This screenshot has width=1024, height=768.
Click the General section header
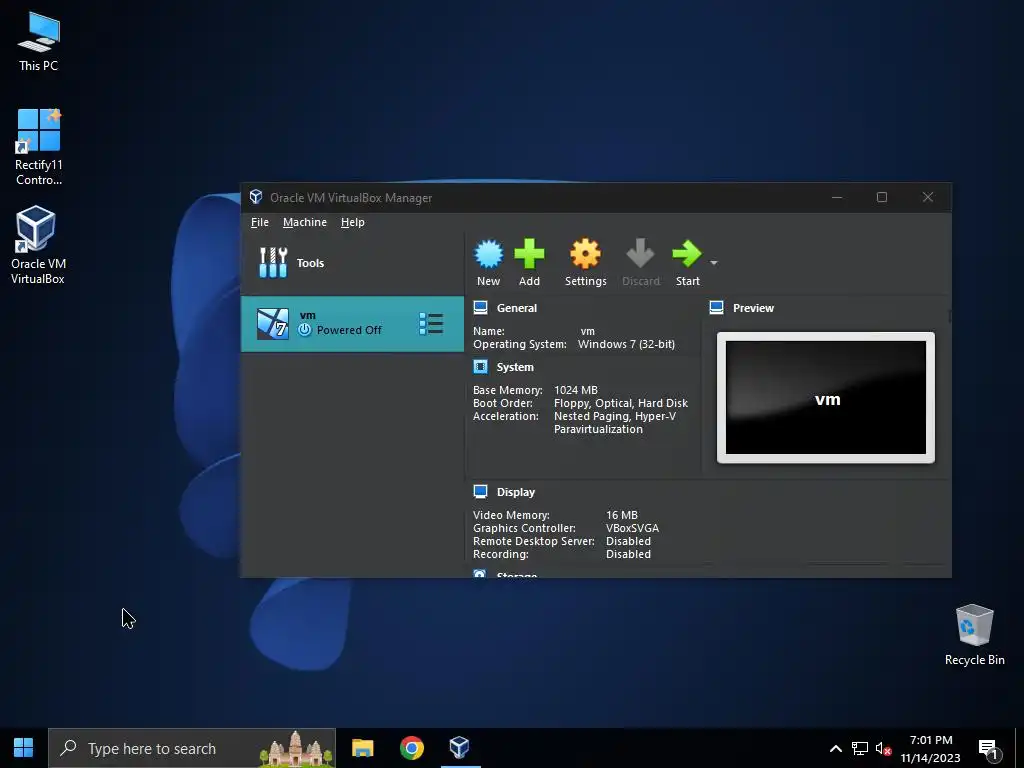[517, 308]
